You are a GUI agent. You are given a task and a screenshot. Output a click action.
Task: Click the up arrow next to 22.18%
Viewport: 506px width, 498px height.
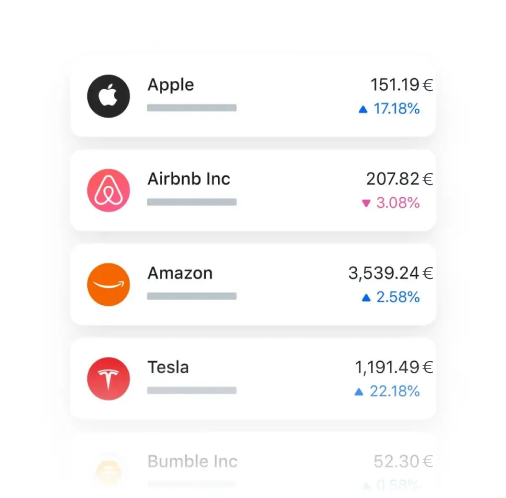359,391
